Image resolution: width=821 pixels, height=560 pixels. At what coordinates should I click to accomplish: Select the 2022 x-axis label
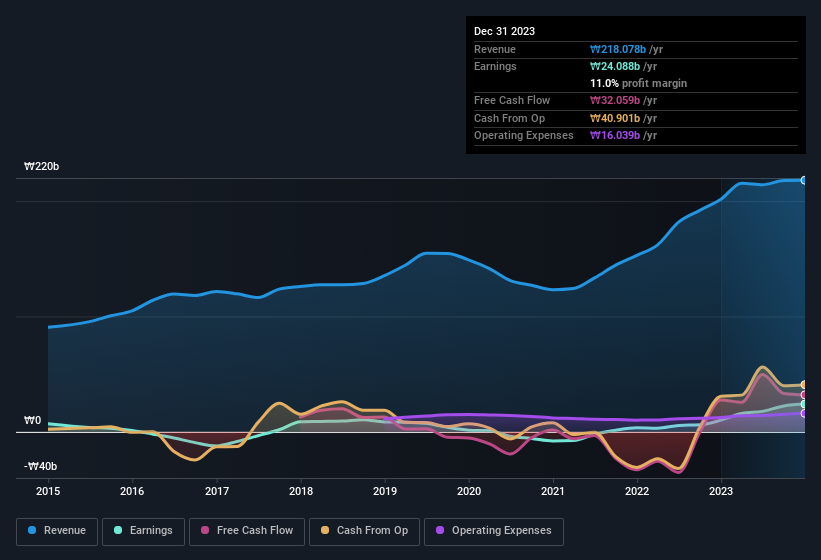(x=637, y=491)
